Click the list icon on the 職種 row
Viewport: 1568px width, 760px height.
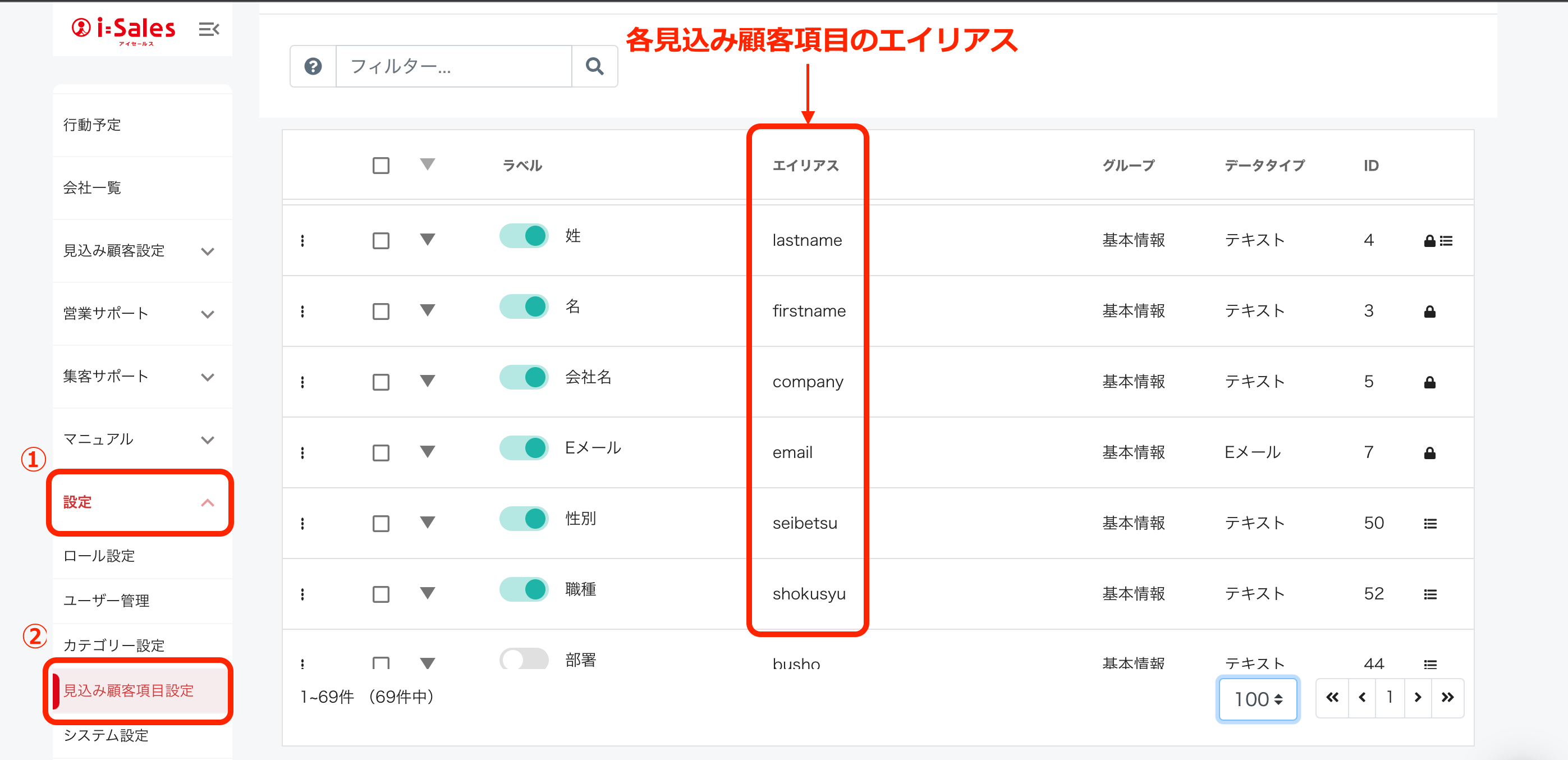[1430, 594]
